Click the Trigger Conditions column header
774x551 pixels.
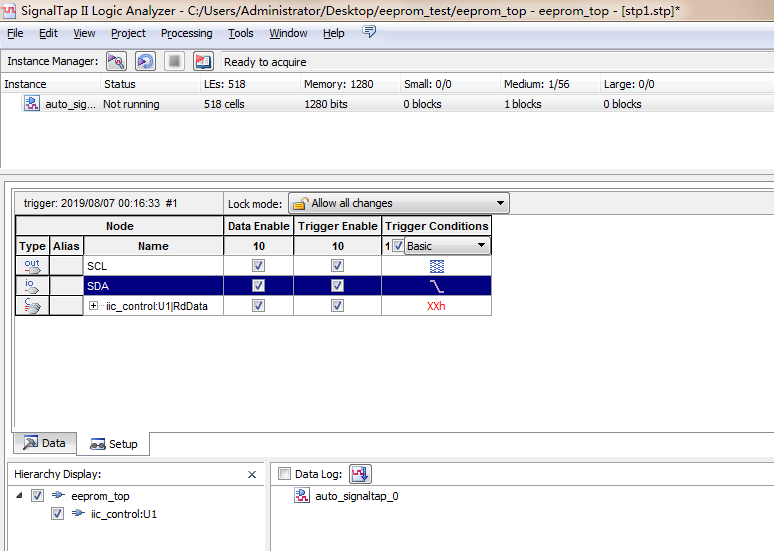click(436, 226)
